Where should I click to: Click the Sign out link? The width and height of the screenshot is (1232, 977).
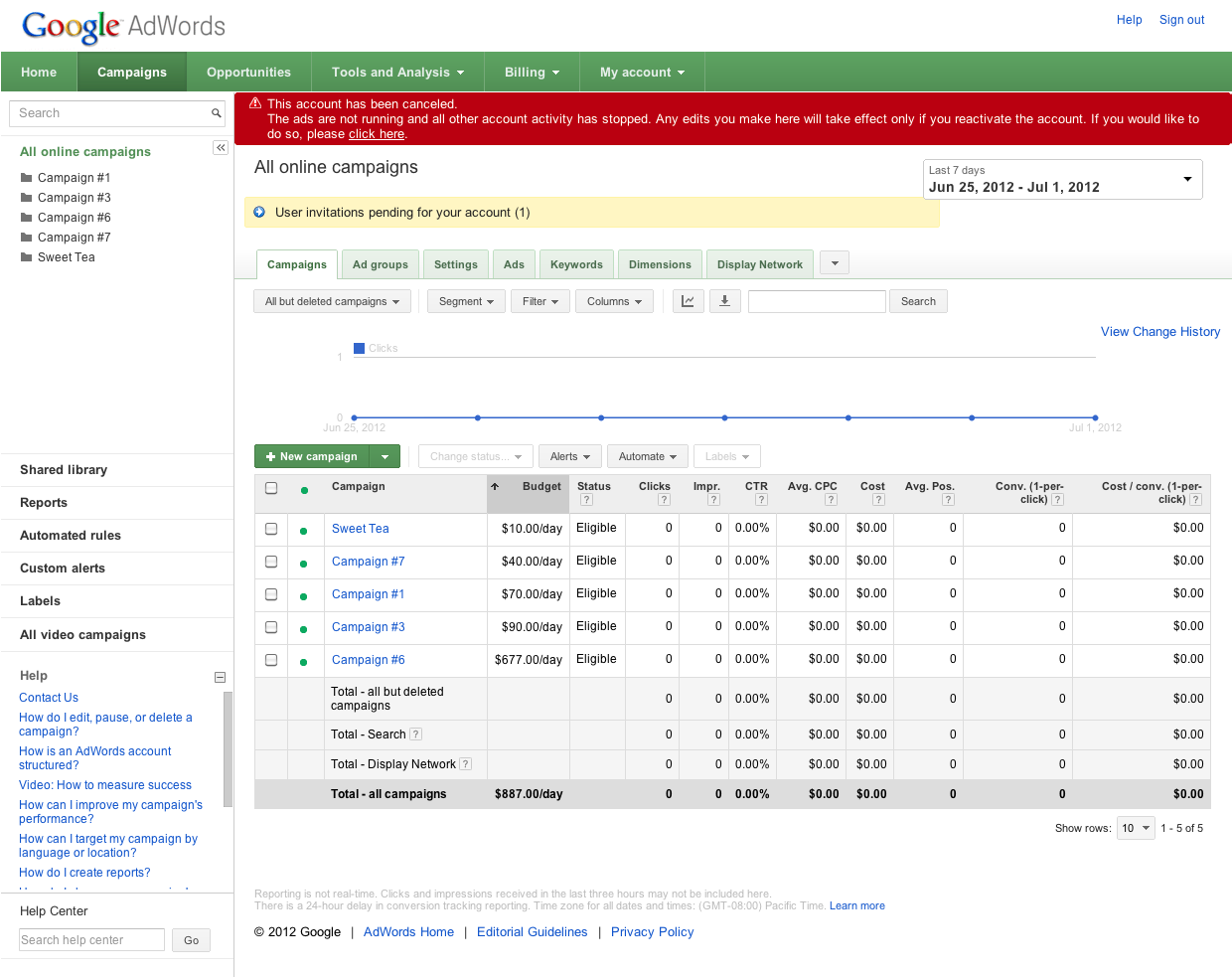point(1181,20)
